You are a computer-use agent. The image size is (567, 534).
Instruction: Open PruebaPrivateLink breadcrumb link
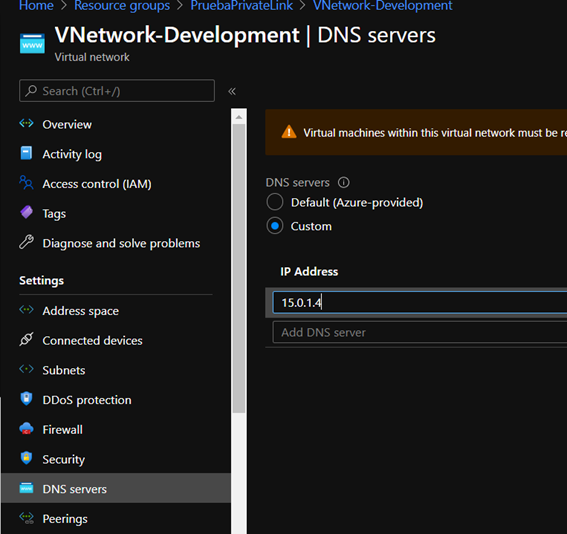(242, 5)
